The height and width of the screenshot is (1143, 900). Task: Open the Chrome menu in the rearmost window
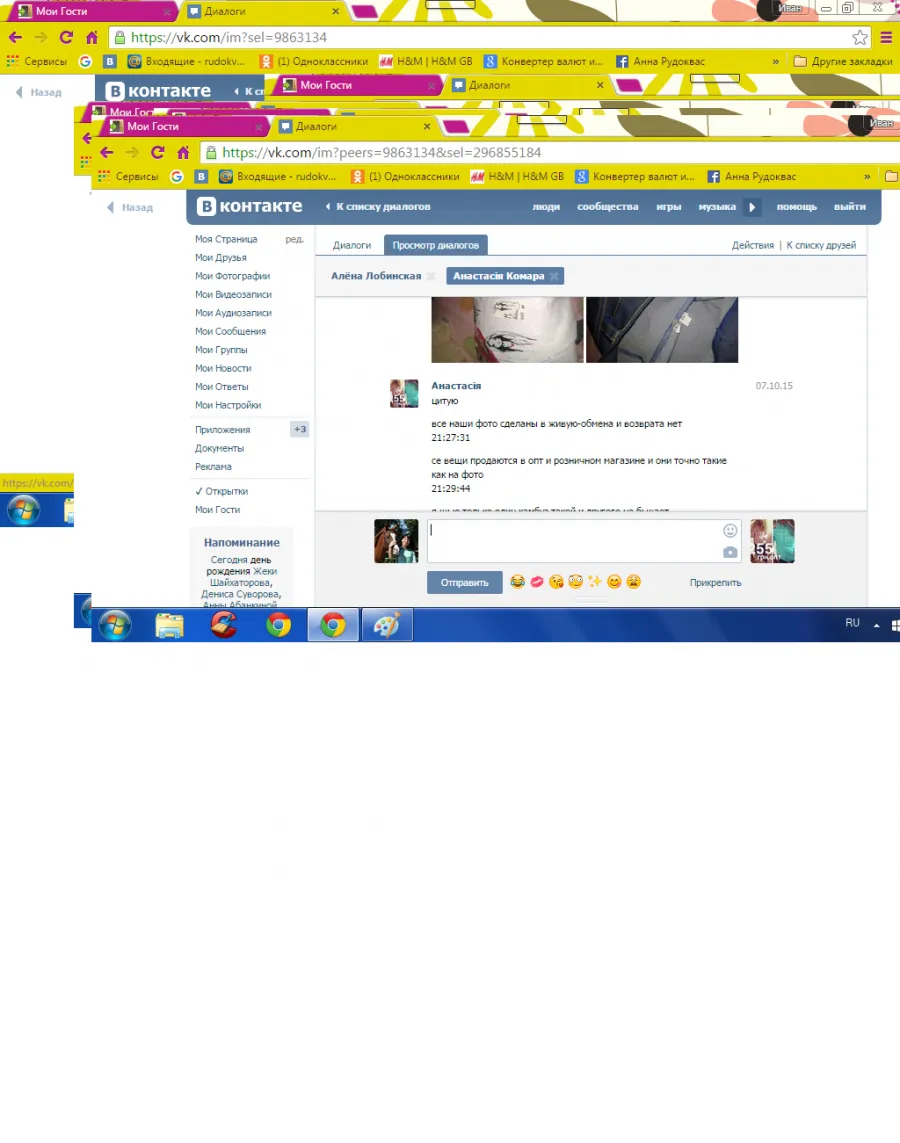886,37
